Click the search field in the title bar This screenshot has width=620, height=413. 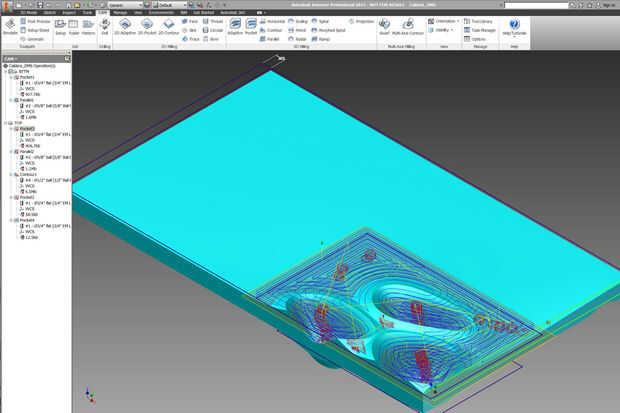536,5
